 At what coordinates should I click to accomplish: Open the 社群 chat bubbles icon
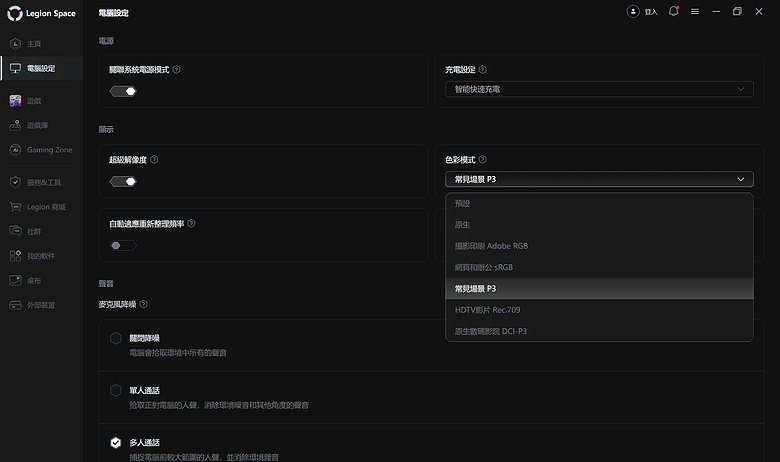point(15,231)
